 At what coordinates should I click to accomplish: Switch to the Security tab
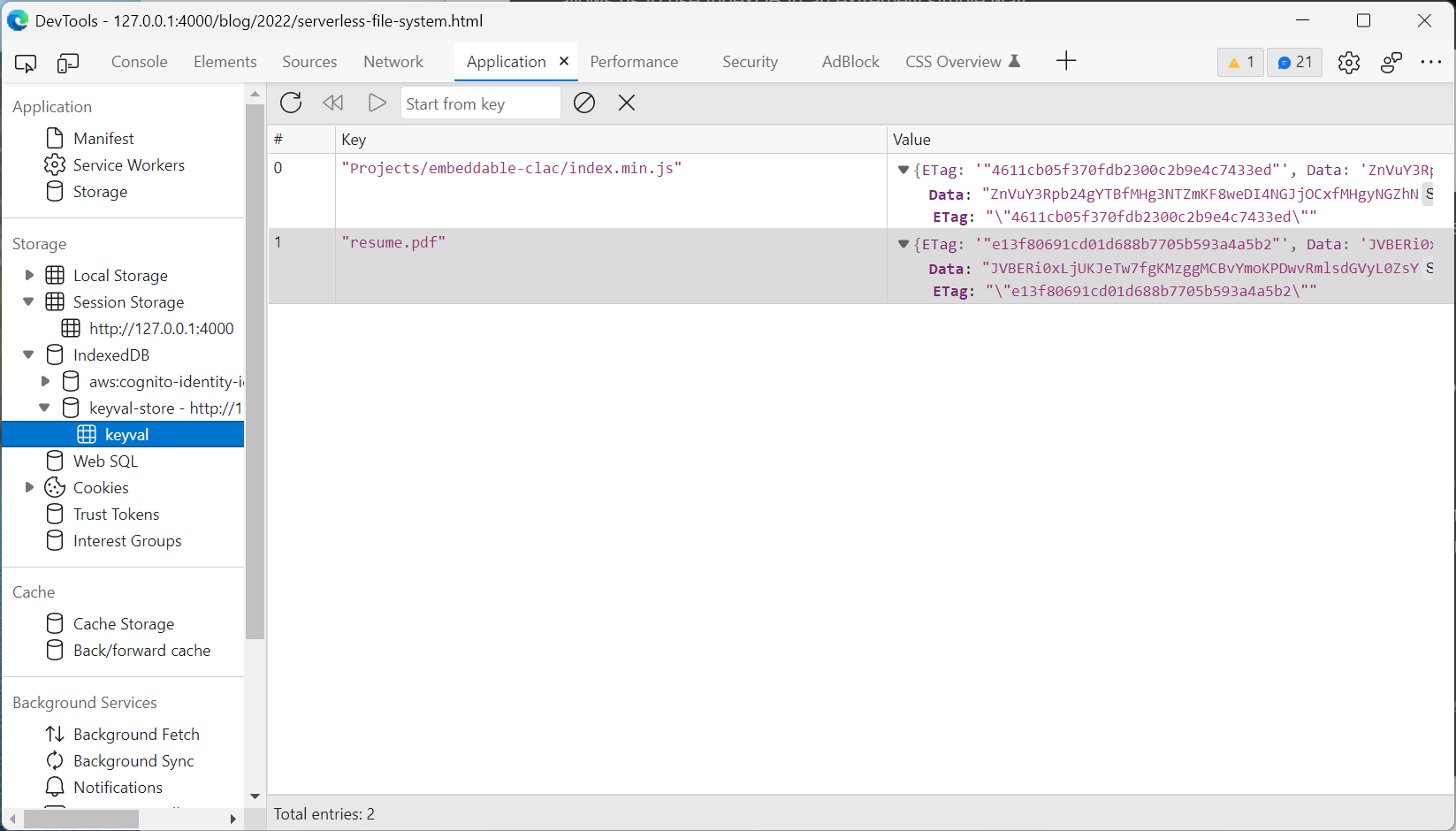click(750, 62)
